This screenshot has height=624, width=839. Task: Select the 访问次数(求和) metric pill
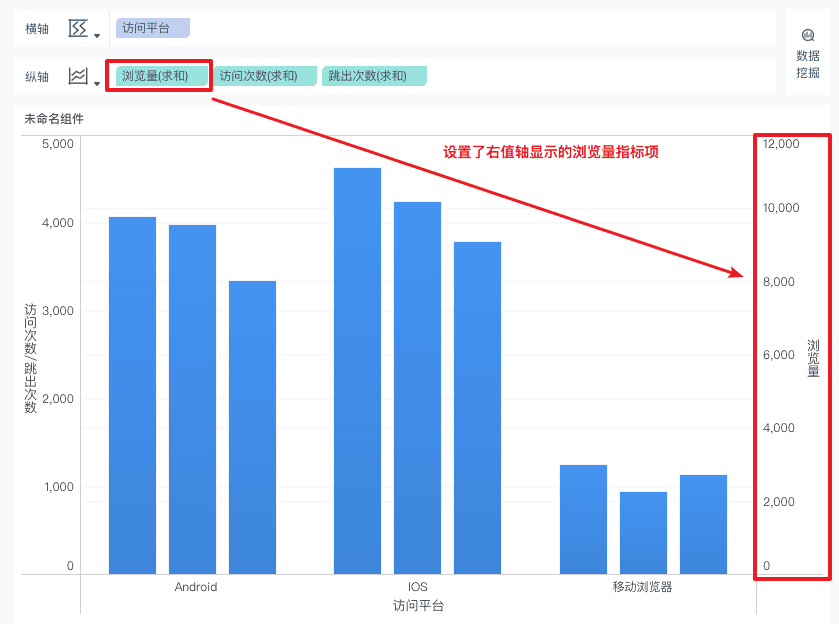pyautogui.click(x=265, y=76)
